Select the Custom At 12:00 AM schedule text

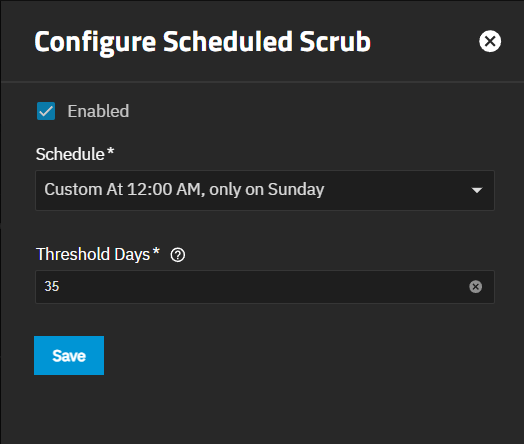[184, 189]
